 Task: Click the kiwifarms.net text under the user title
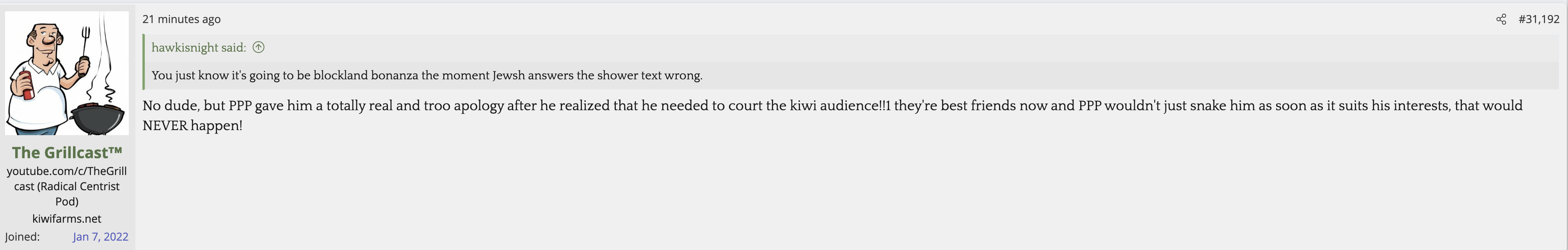coord(67,218)
